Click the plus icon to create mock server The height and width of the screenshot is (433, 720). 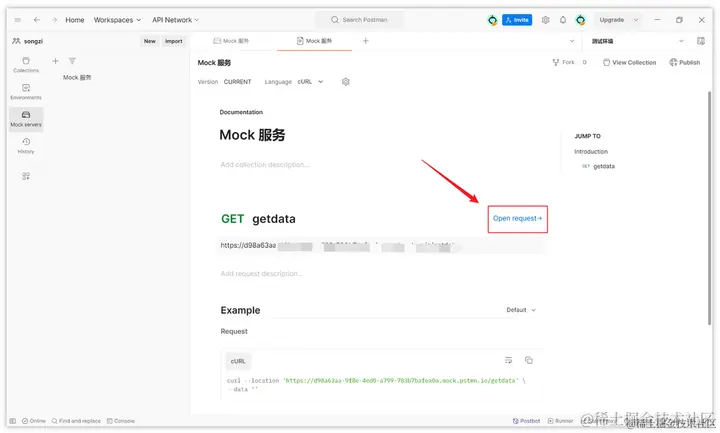pos(55,61)
